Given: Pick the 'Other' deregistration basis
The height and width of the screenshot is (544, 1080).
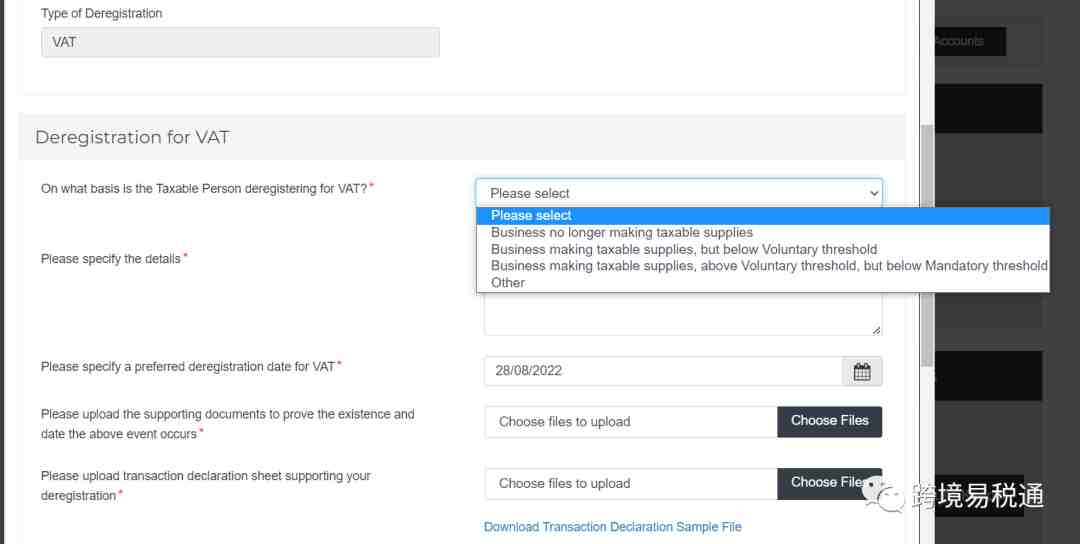Looking at the screenshot, I should 508,283.
